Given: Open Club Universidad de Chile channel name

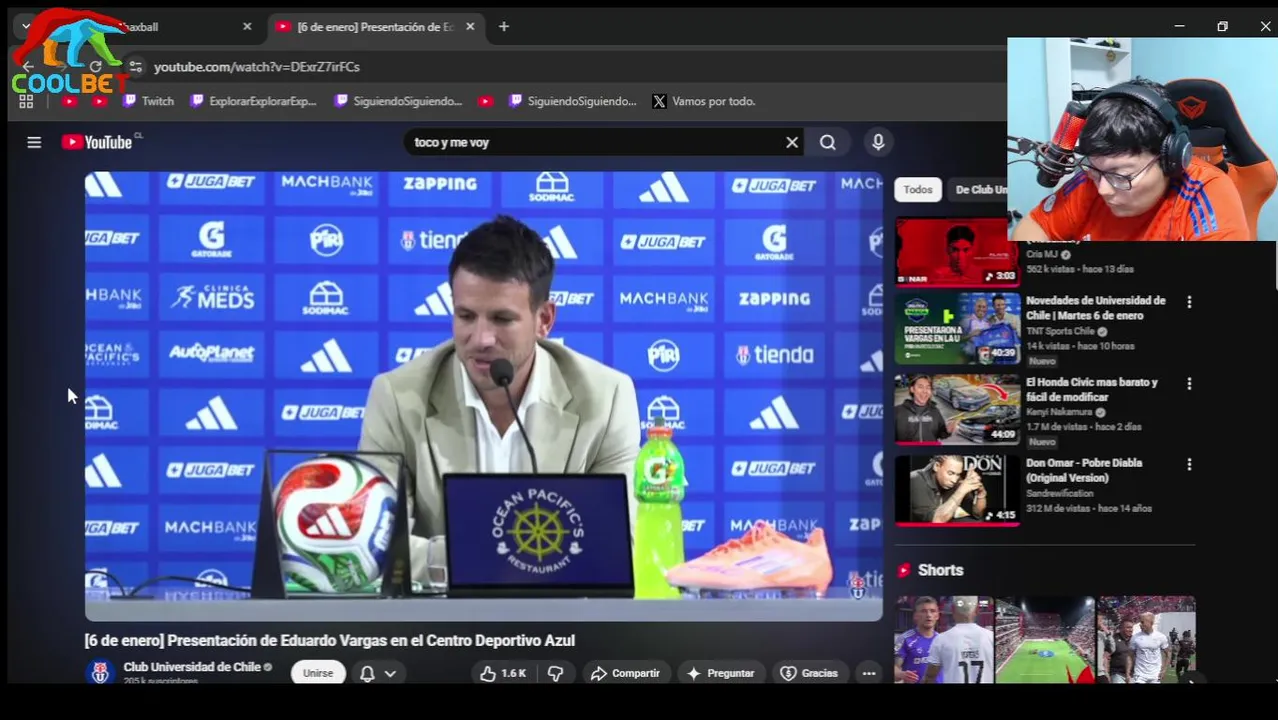Looking at the screenshot, I should [x=192, y=667].
